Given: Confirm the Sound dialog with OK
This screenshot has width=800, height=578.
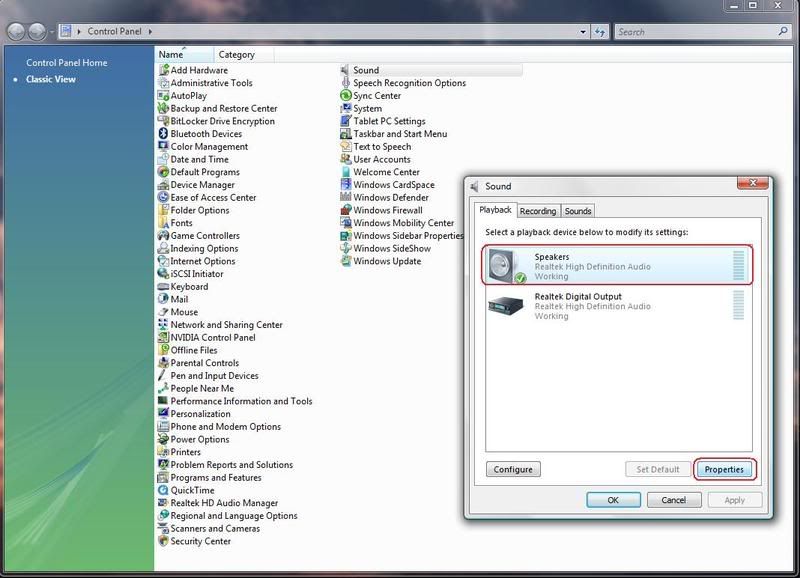Looking at the screenshot, I should coord(613,500).
